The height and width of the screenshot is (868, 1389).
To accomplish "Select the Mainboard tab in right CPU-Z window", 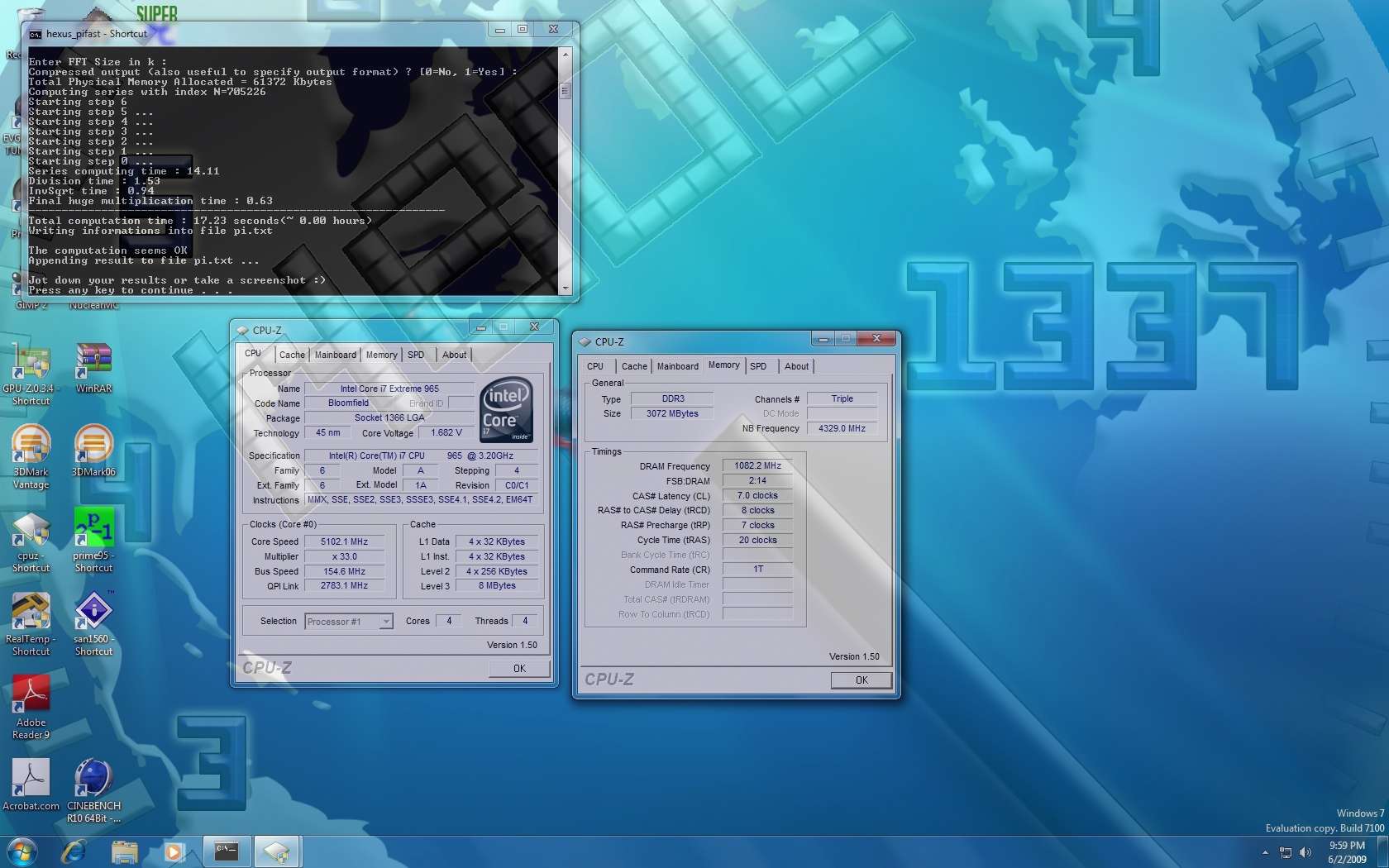I will (x=678, y=366).
